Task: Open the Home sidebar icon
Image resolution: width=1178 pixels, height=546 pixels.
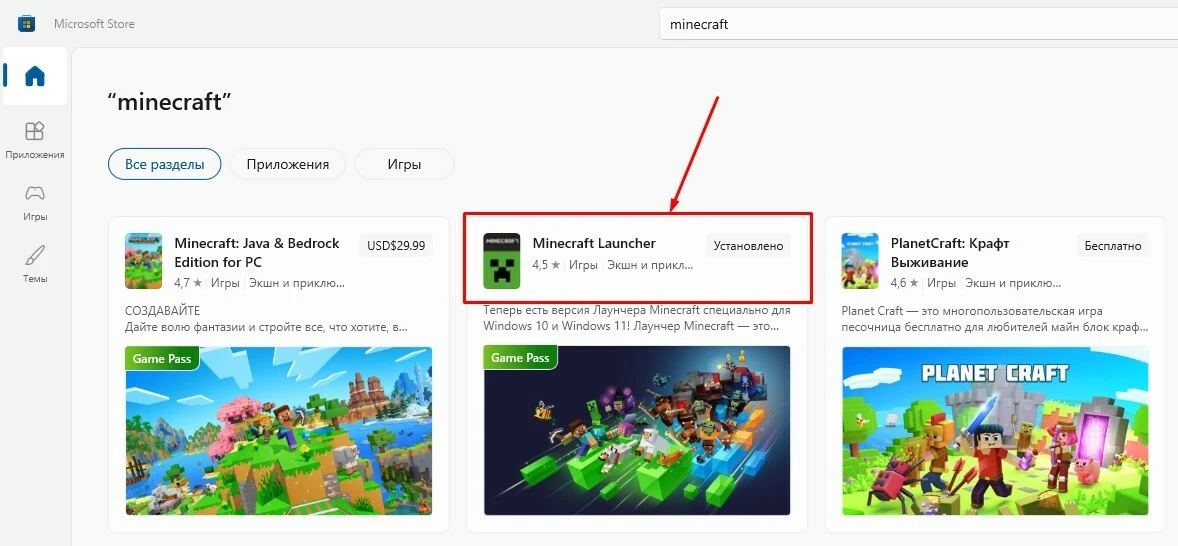Action: coord(35,76)
